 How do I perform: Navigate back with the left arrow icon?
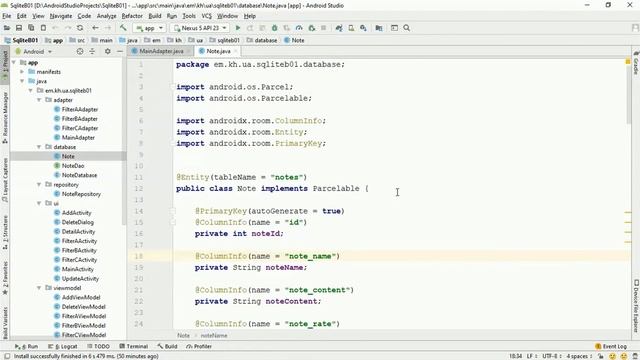(x=95, y=28)
